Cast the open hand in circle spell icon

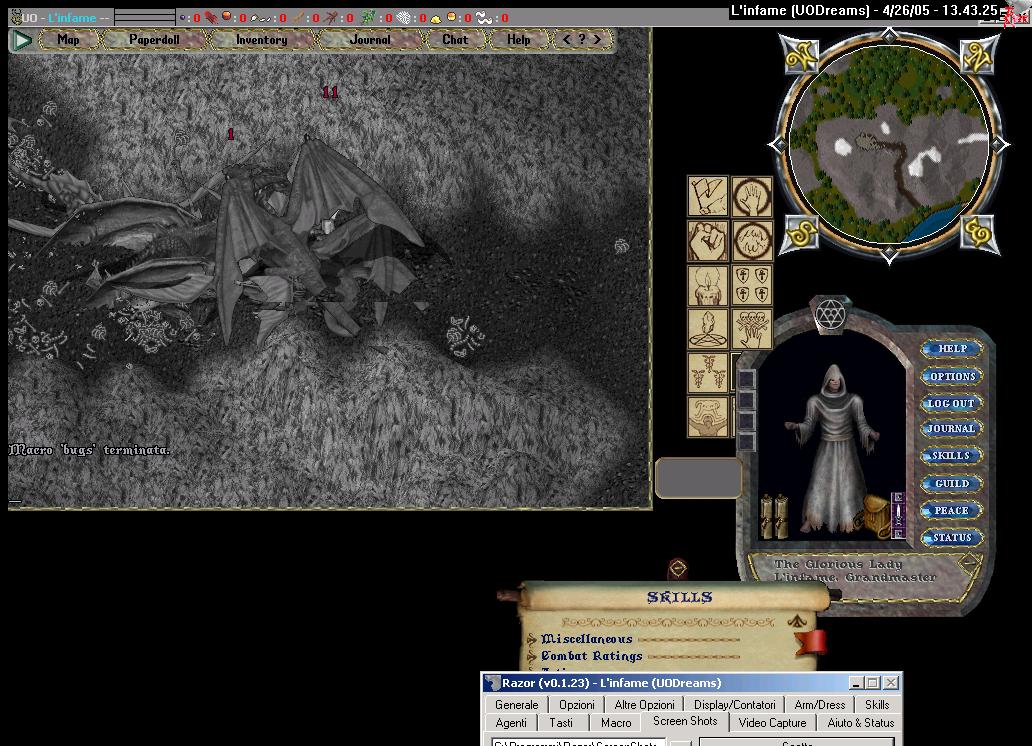coord(752,196)
